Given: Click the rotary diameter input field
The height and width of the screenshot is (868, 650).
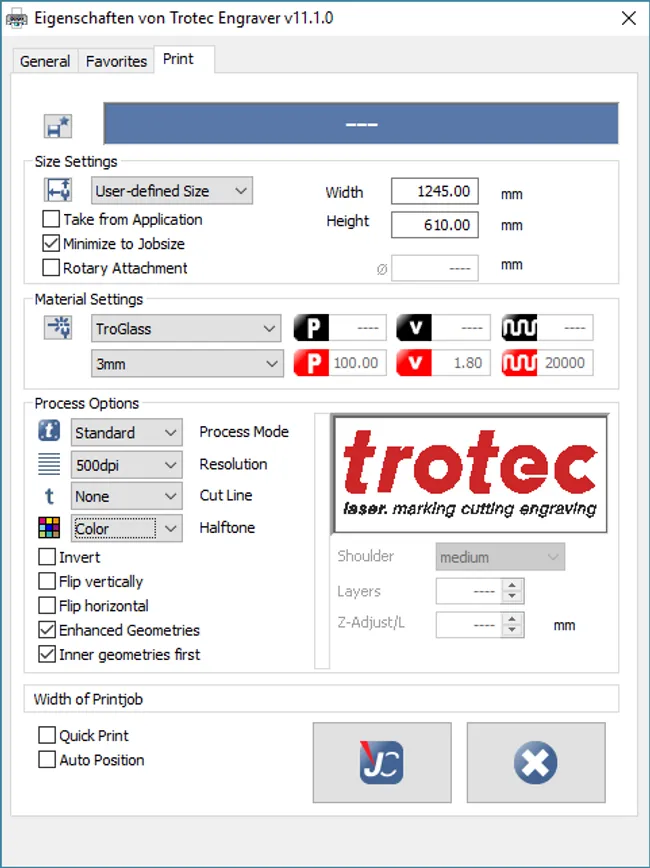Looking at the screenshot, I should (x=435, y=268).
